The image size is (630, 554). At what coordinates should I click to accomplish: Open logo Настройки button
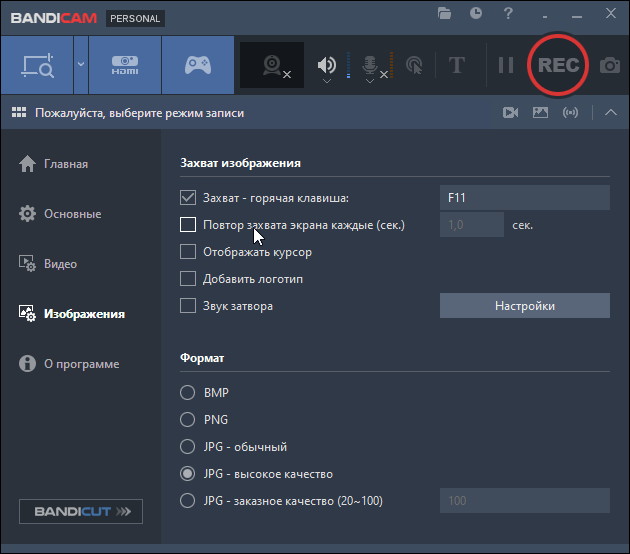click(x=525, y=306)
